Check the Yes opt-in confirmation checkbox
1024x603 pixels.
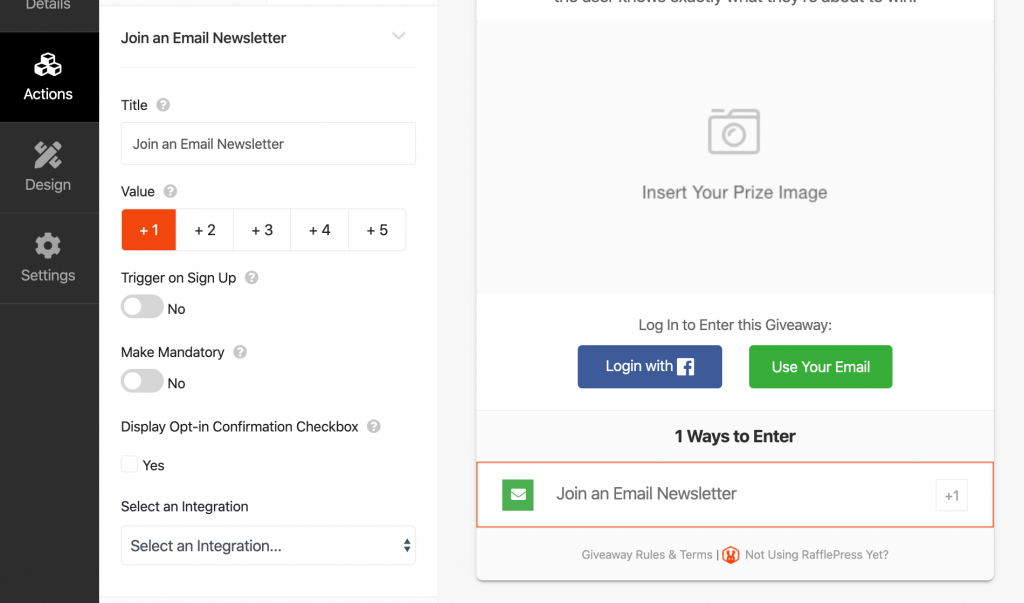click(x=129, y=465)
